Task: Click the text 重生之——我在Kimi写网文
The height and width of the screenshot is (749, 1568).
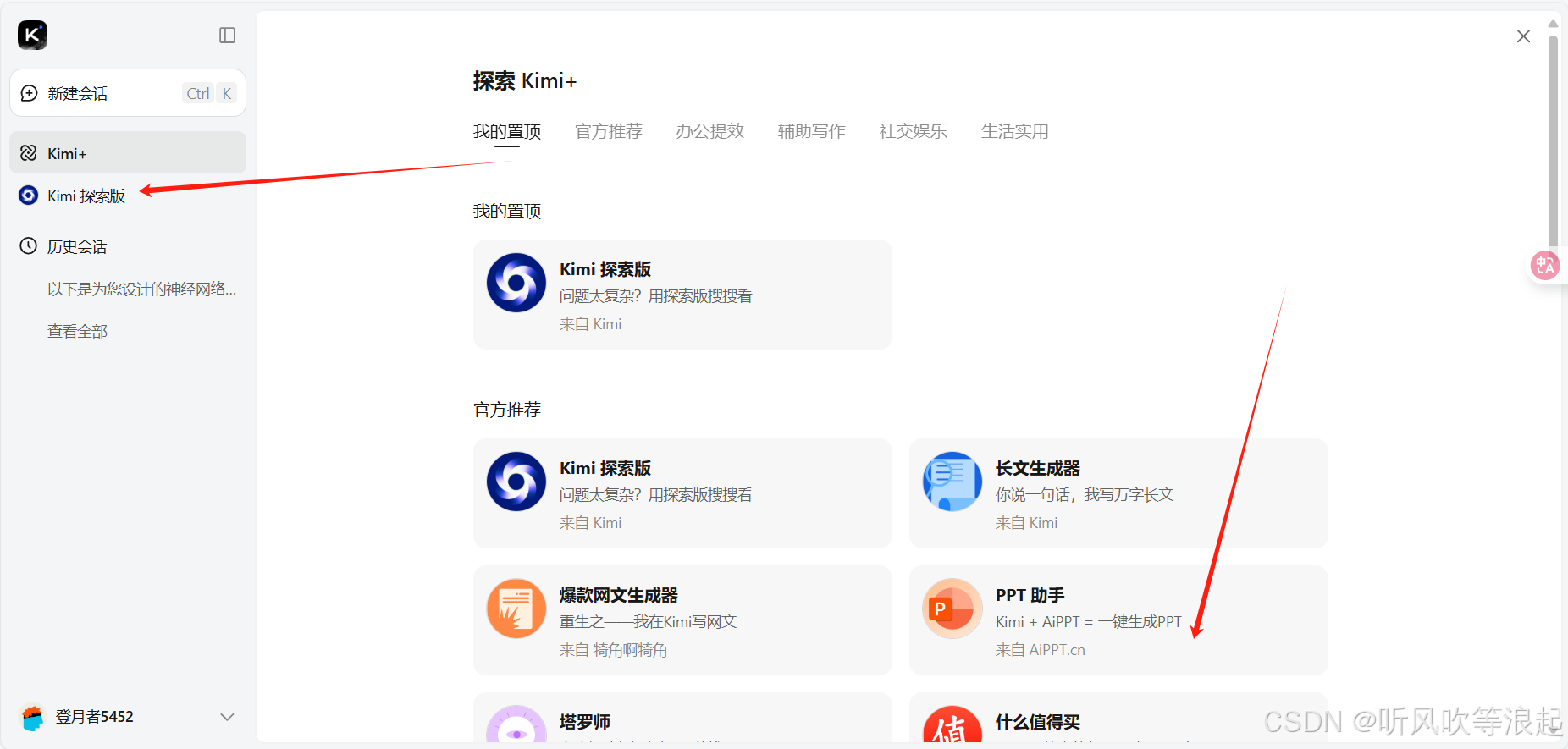Action: (648, 621)
